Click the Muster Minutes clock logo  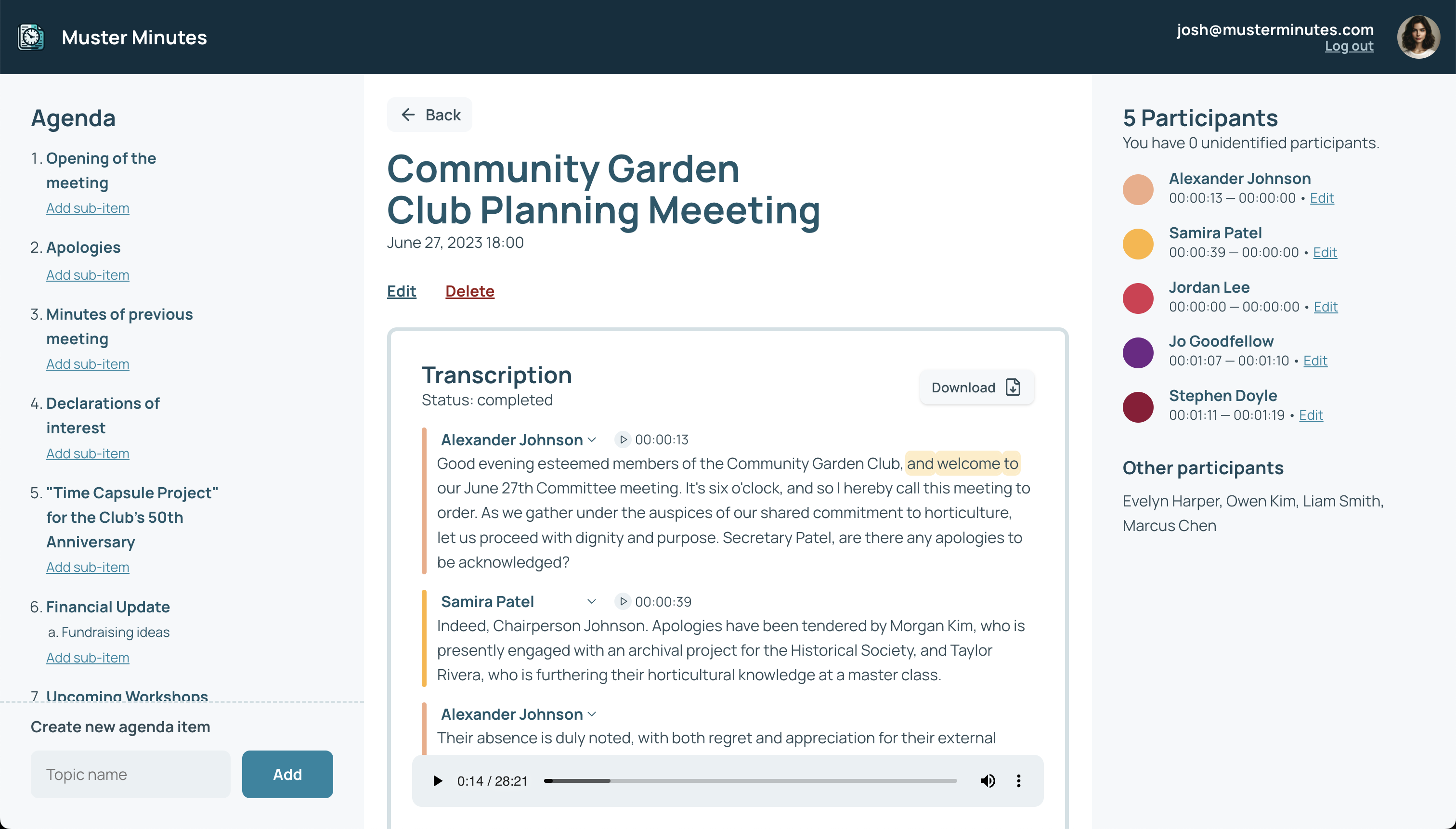31,37
